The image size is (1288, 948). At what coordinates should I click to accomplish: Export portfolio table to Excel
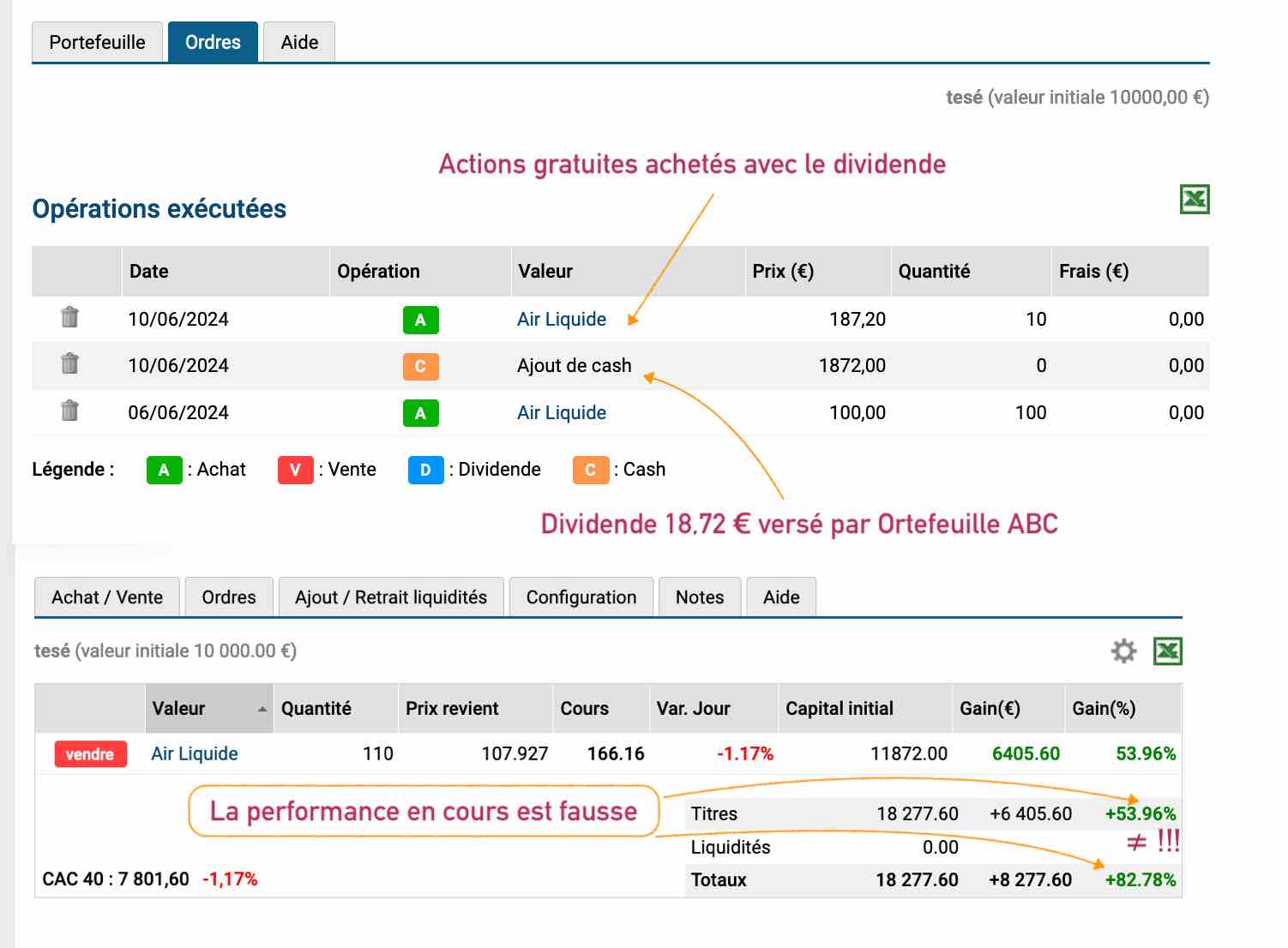coord(1168,651)
